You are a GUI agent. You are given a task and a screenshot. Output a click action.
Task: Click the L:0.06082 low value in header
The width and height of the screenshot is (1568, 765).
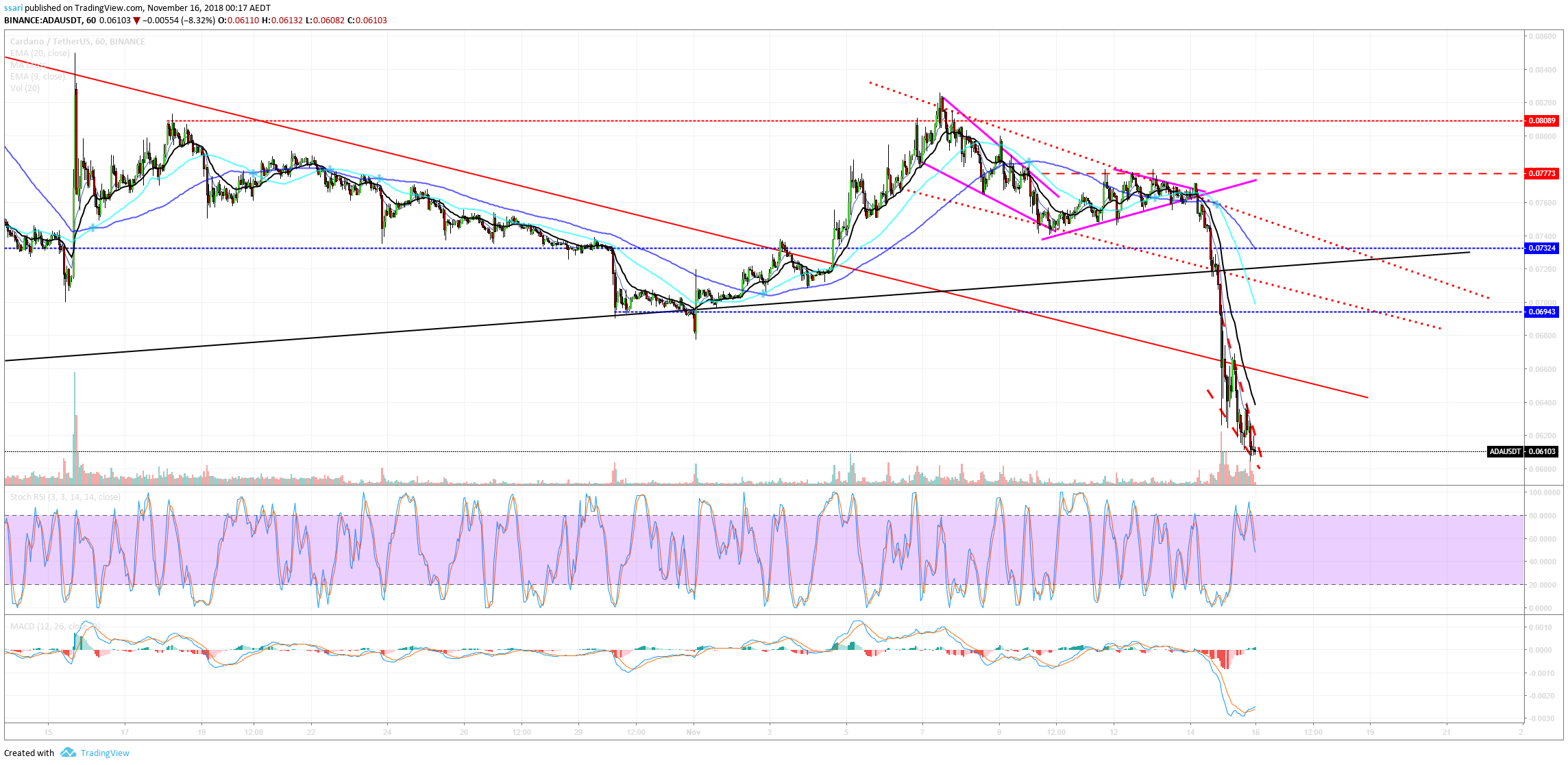(x=326, y=20)
